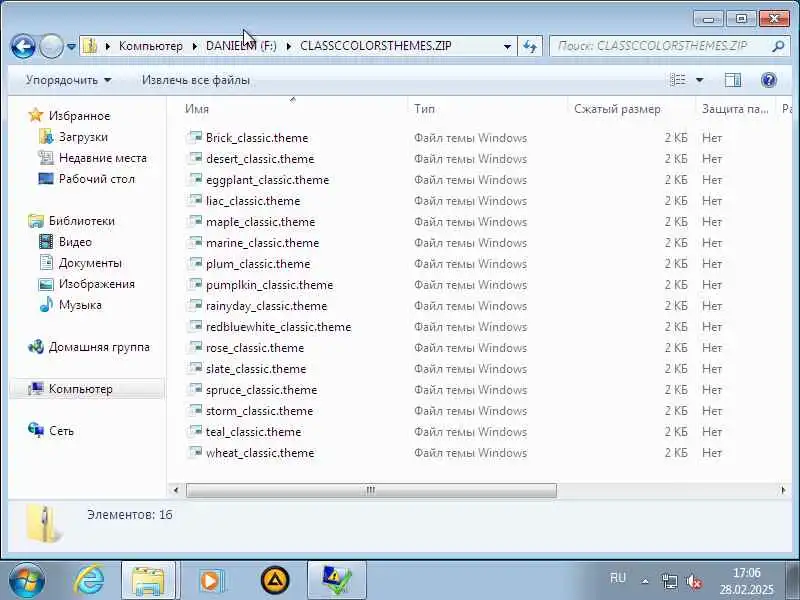Open the Документы library

[x=90, y=263]
